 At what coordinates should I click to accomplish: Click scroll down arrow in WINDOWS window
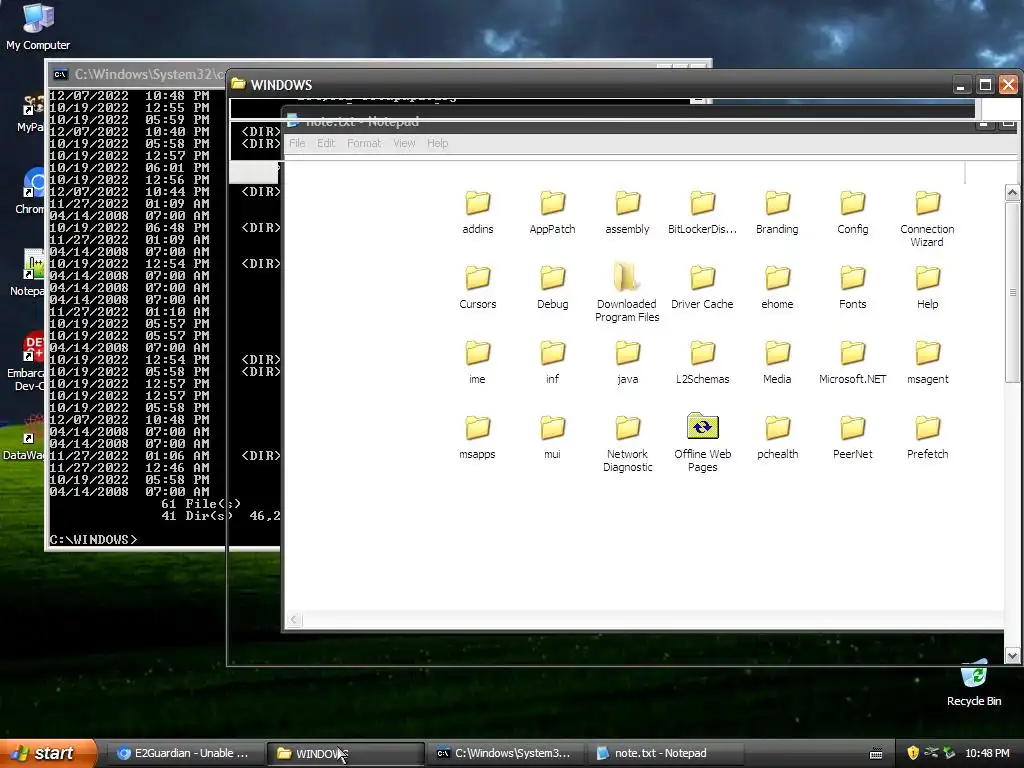(1012, 656)
